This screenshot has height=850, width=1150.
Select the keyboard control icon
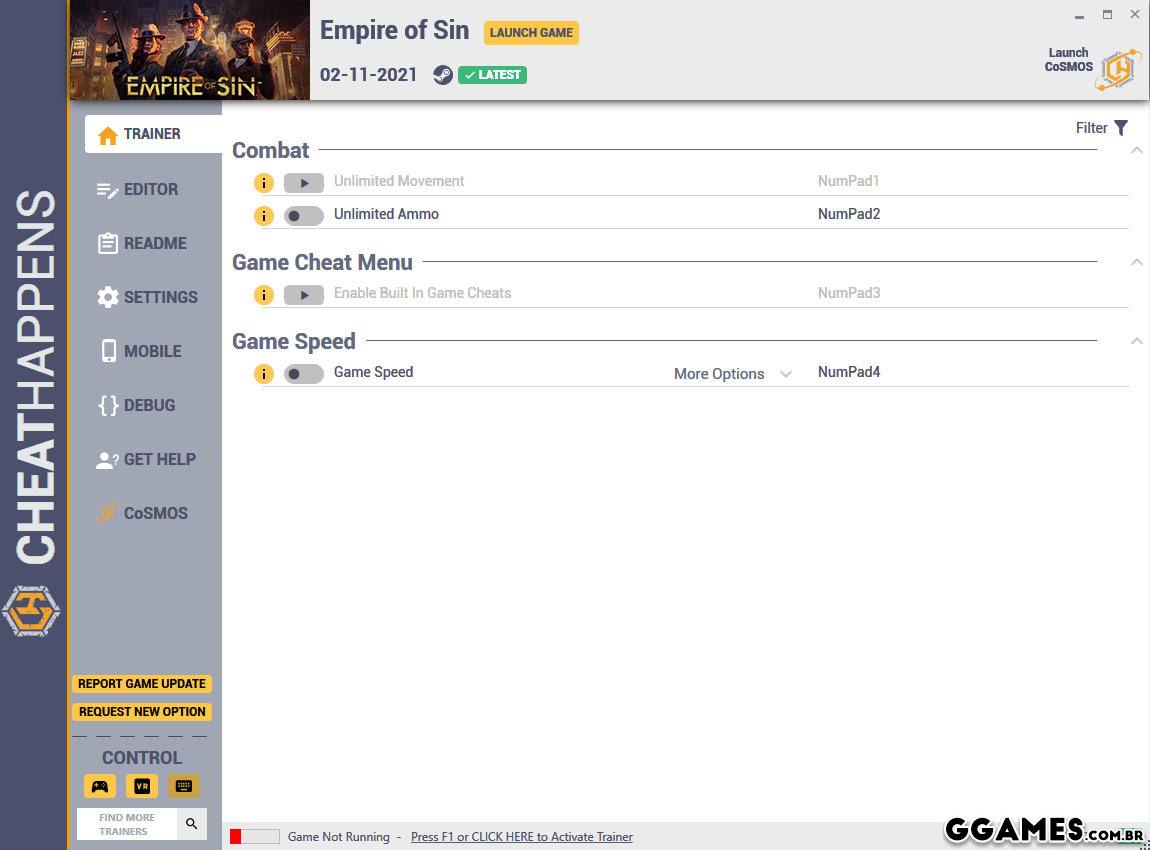pyautogui.click(x=184, y=786)
